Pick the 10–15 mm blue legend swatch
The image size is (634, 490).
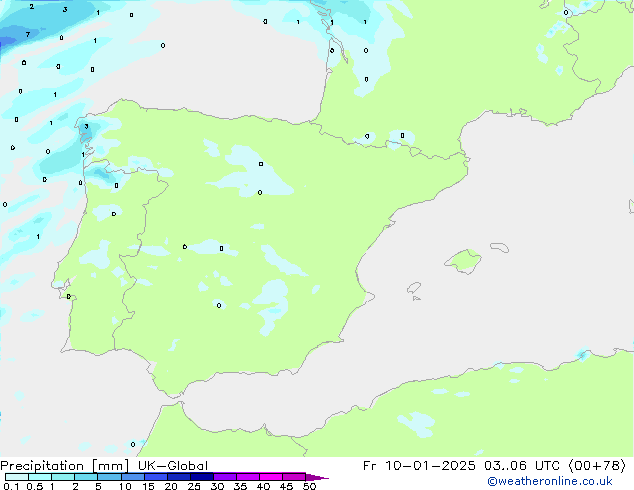(132, 477)
